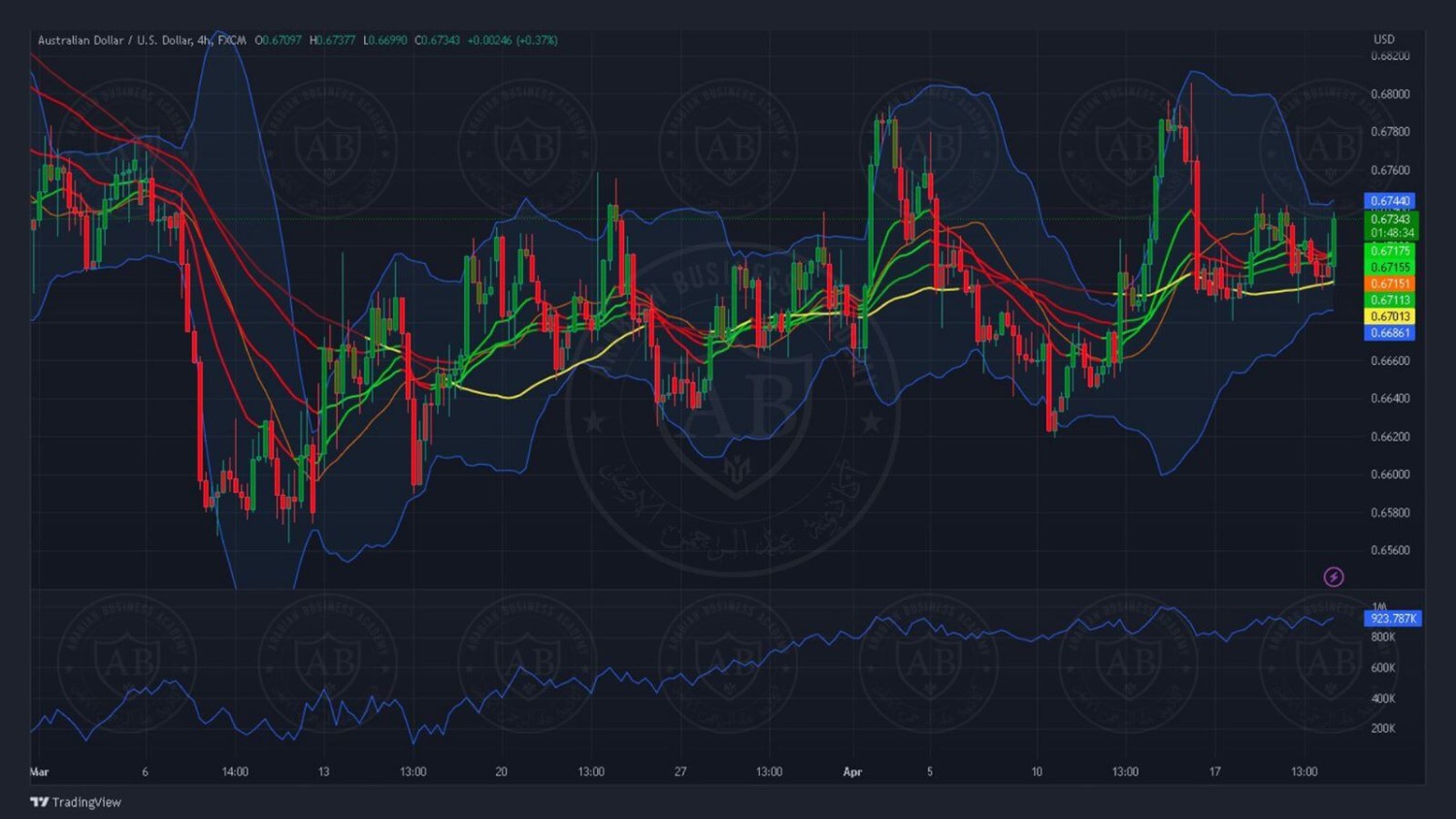This screenshot has width=1456, height=819.
Task: Click the low value L0.66990
Action: [385, 40]
